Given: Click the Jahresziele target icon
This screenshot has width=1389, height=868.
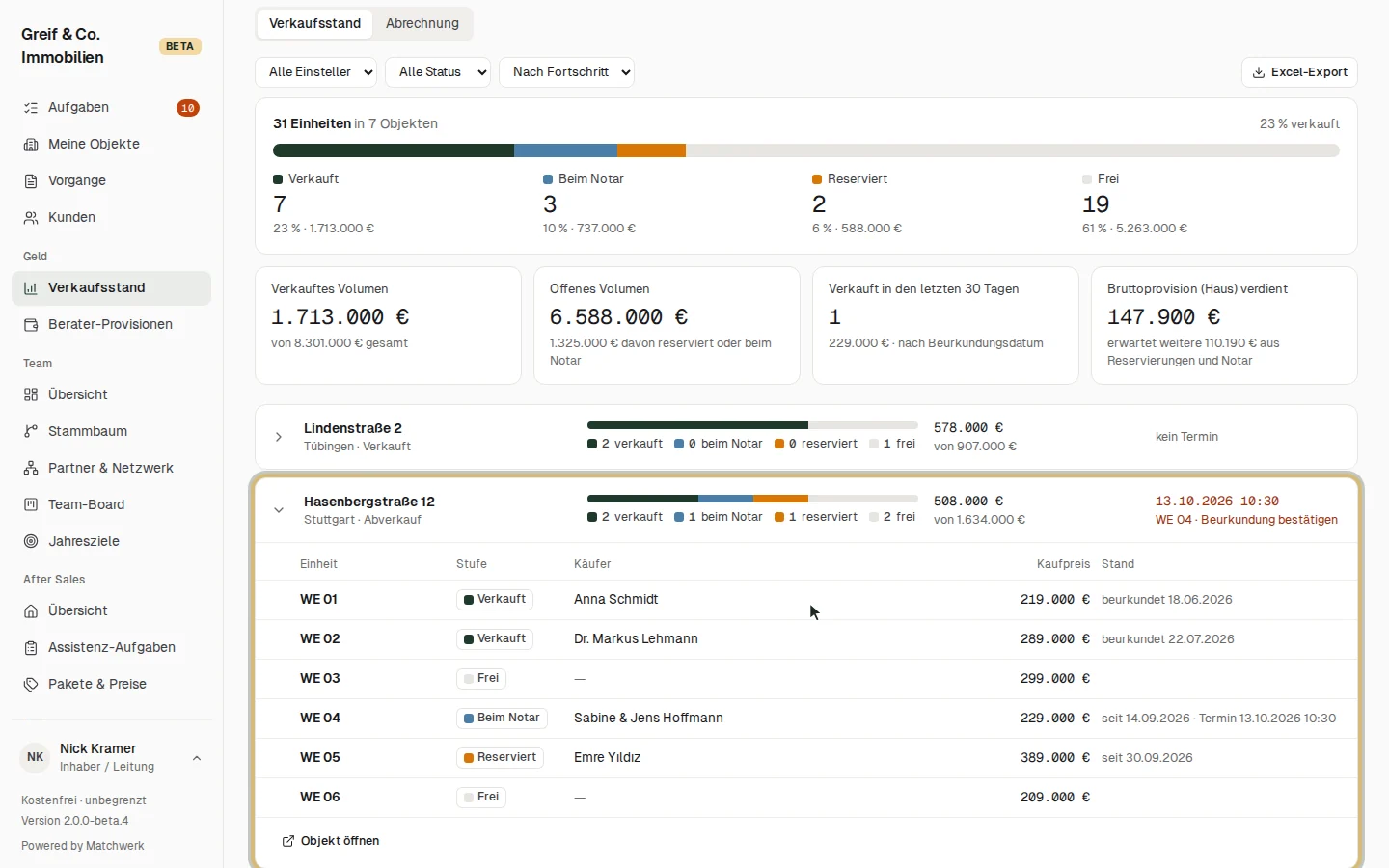Looking at the screenshot, I should [x=31, y=541].
